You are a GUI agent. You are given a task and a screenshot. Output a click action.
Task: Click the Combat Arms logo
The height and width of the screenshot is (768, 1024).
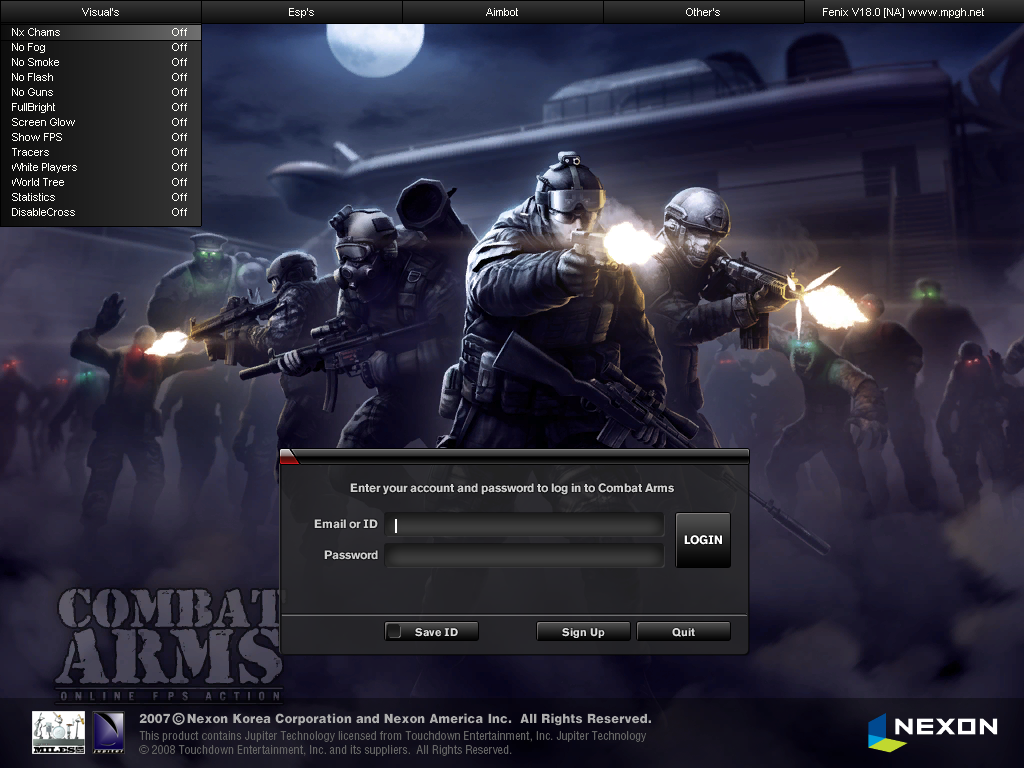[x=170, y=645]
